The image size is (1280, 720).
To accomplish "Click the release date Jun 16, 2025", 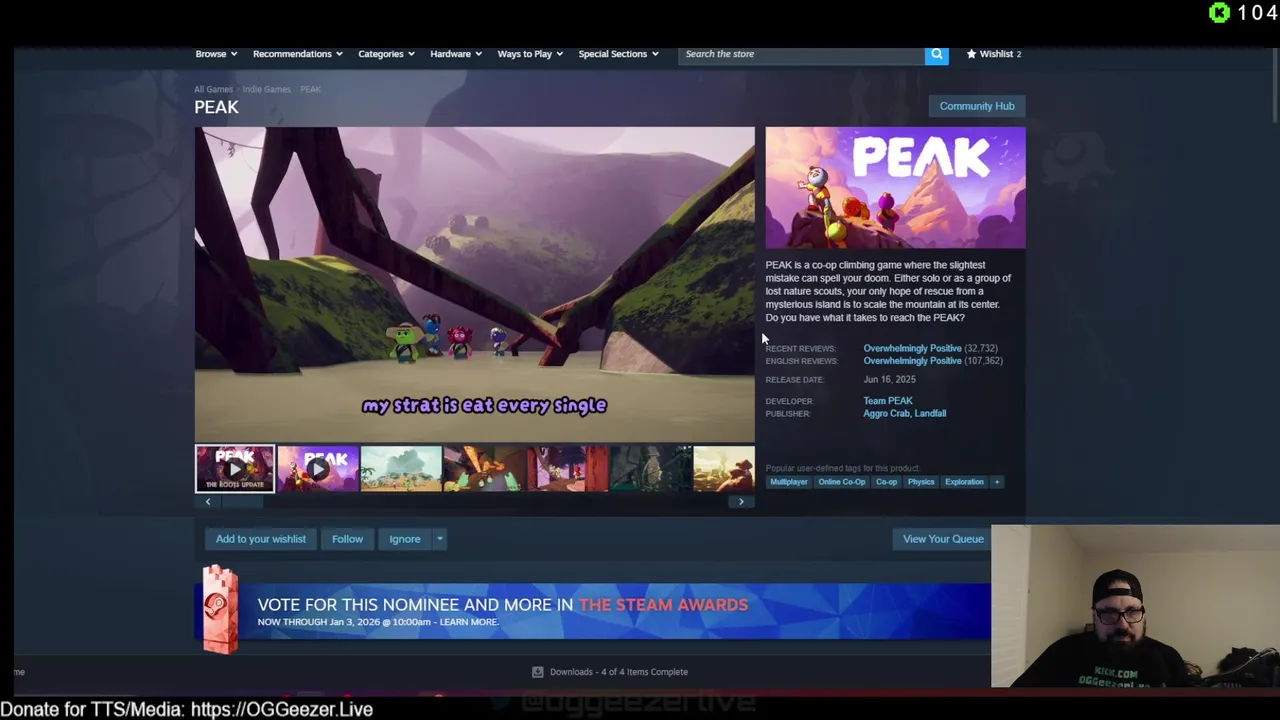I will (889, 380).
